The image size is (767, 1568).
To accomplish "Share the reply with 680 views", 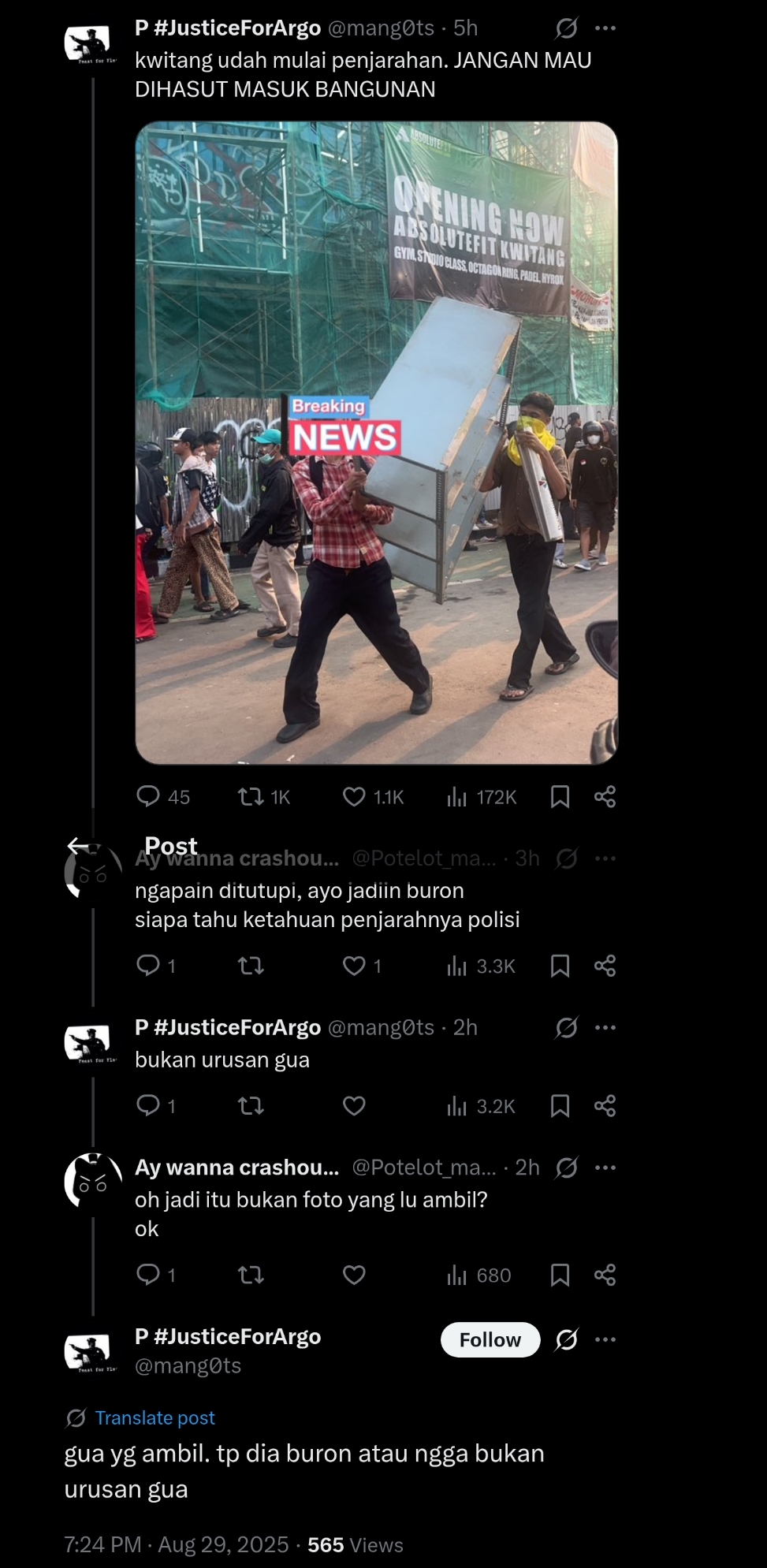I will pyautogui.click(x=605, y=1275).
